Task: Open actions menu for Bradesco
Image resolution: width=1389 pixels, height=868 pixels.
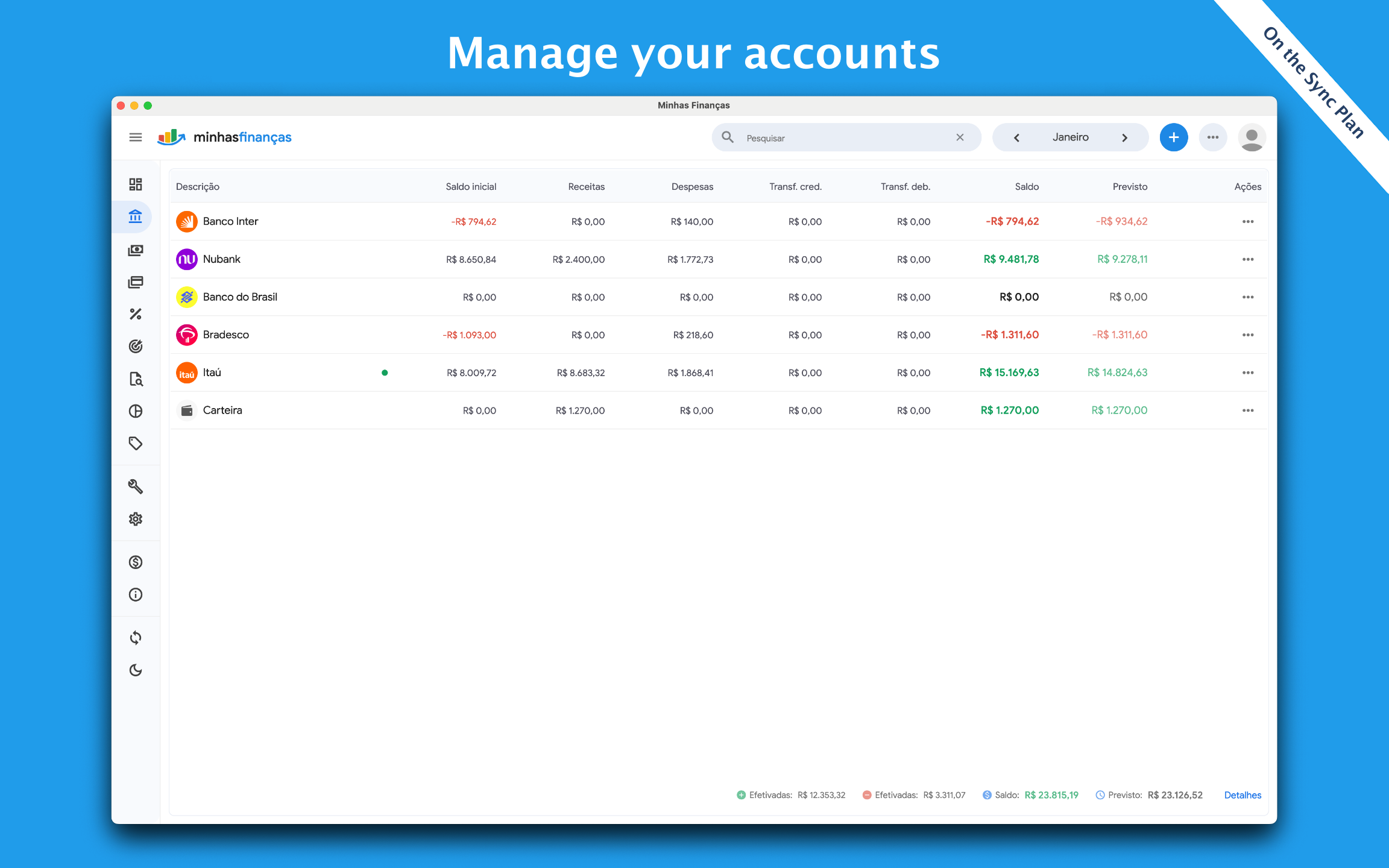Action: pyautogui.click(x=1248, y=335)
